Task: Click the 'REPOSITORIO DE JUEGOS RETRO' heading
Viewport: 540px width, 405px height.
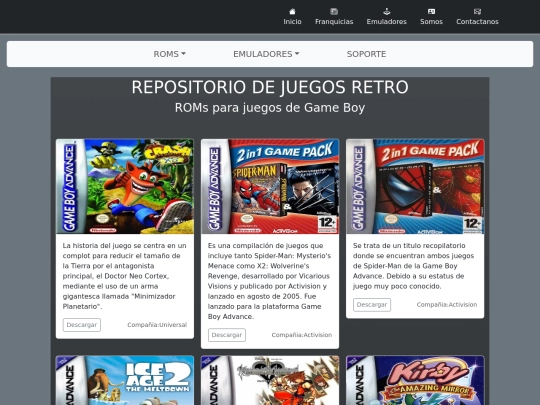Action: click(x=270, y=87)
